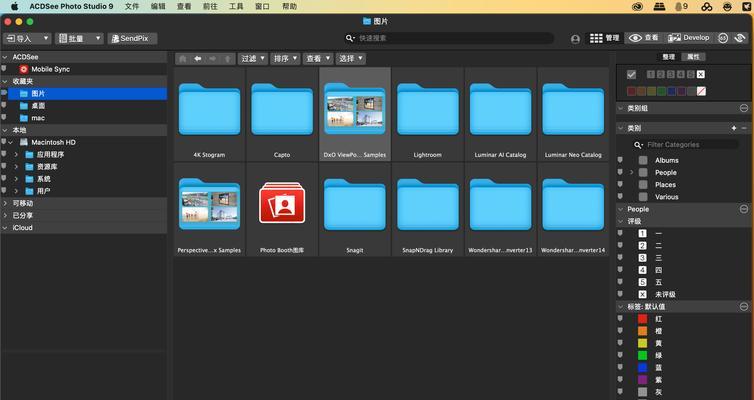This screenshot has width=754, height=400.
Task: Select the Lightroom folder
Action: click(x=427, y=113)
